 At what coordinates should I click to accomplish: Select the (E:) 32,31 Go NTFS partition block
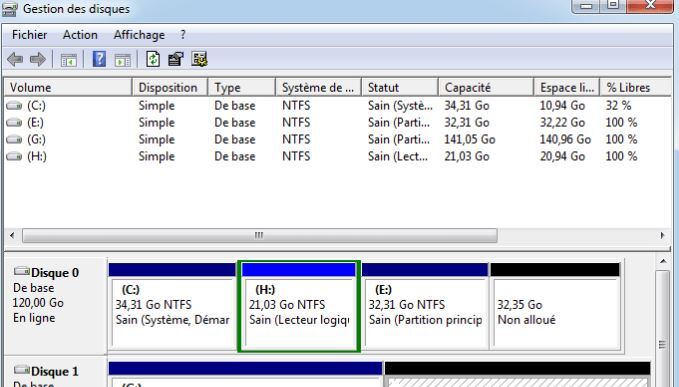pos(425,306)
